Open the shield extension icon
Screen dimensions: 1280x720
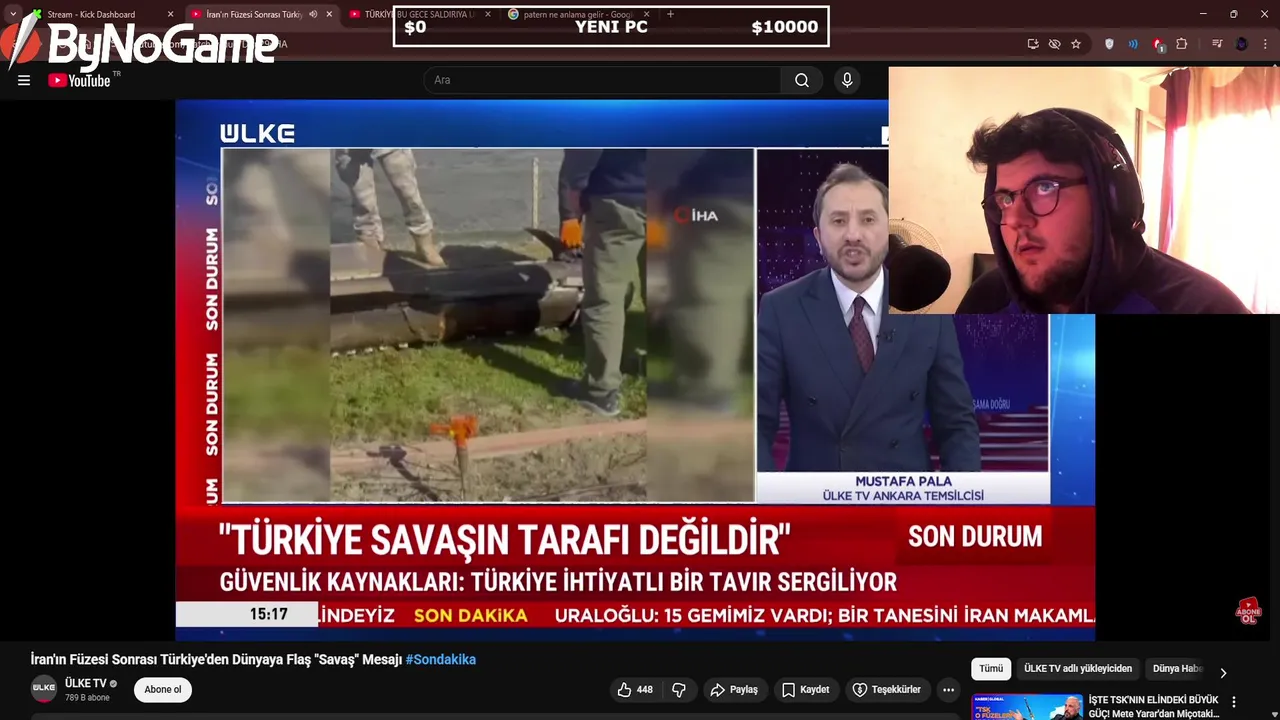click(1109, 44)
